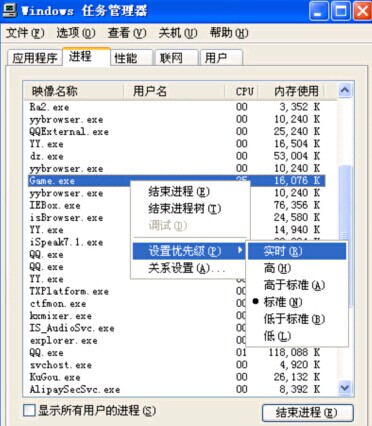Viewport: 372px width, 426px height.
Task: Select the IS_AudioSvc.exe process
Action: tap(72, 328)
